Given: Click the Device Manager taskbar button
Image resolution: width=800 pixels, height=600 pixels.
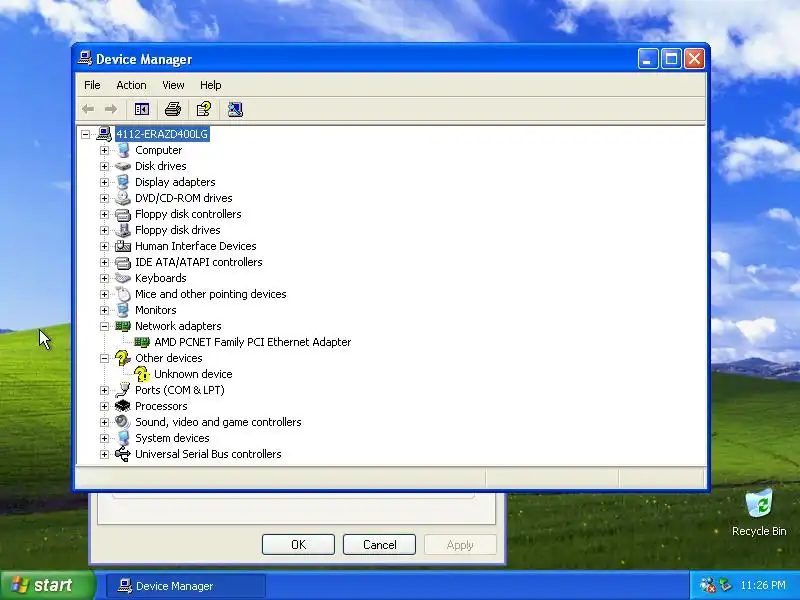Looking at the screenshot, I should click(x=186, y=586).
